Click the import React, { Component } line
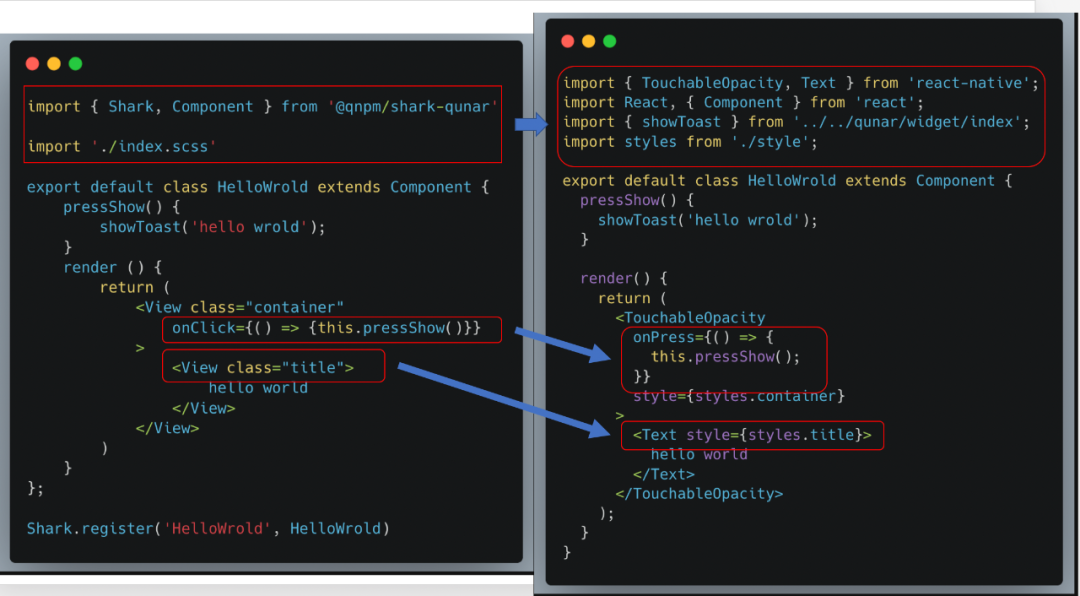The height and width of the screenshot is (596, 1080). [743, 103]
